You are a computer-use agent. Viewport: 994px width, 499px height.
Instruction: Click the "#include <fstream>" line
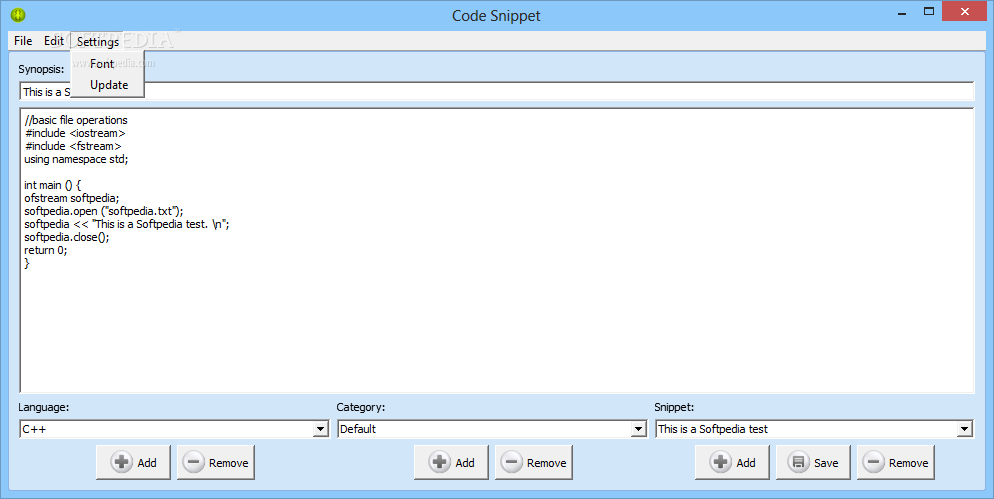click(74, 146)
